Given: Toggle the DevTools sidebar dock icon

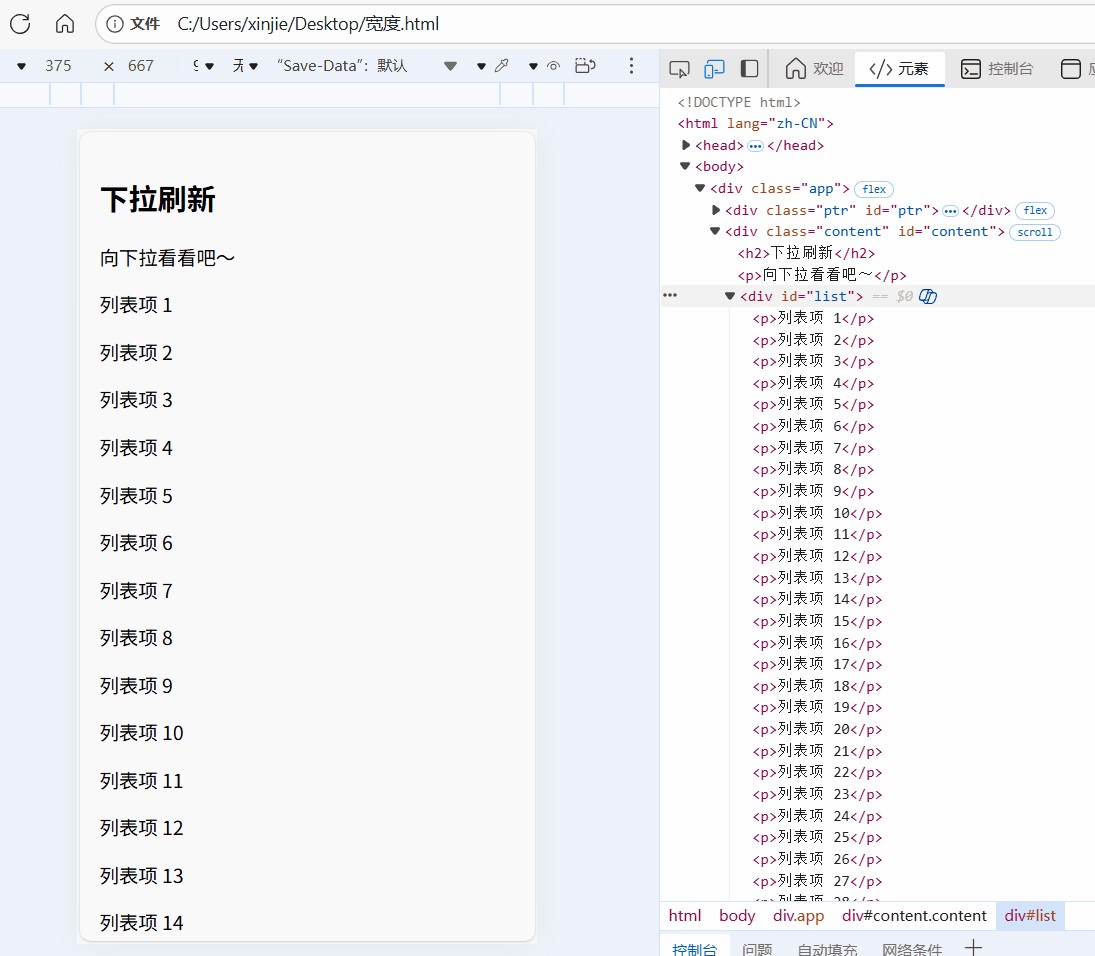Looking at the screenshot, I should [x=749, y=69].
